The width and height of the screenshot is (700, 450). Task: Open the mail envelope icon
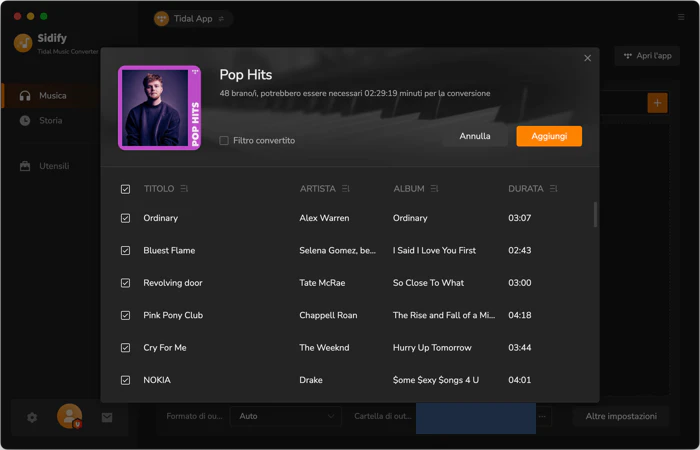pos(107,417)
